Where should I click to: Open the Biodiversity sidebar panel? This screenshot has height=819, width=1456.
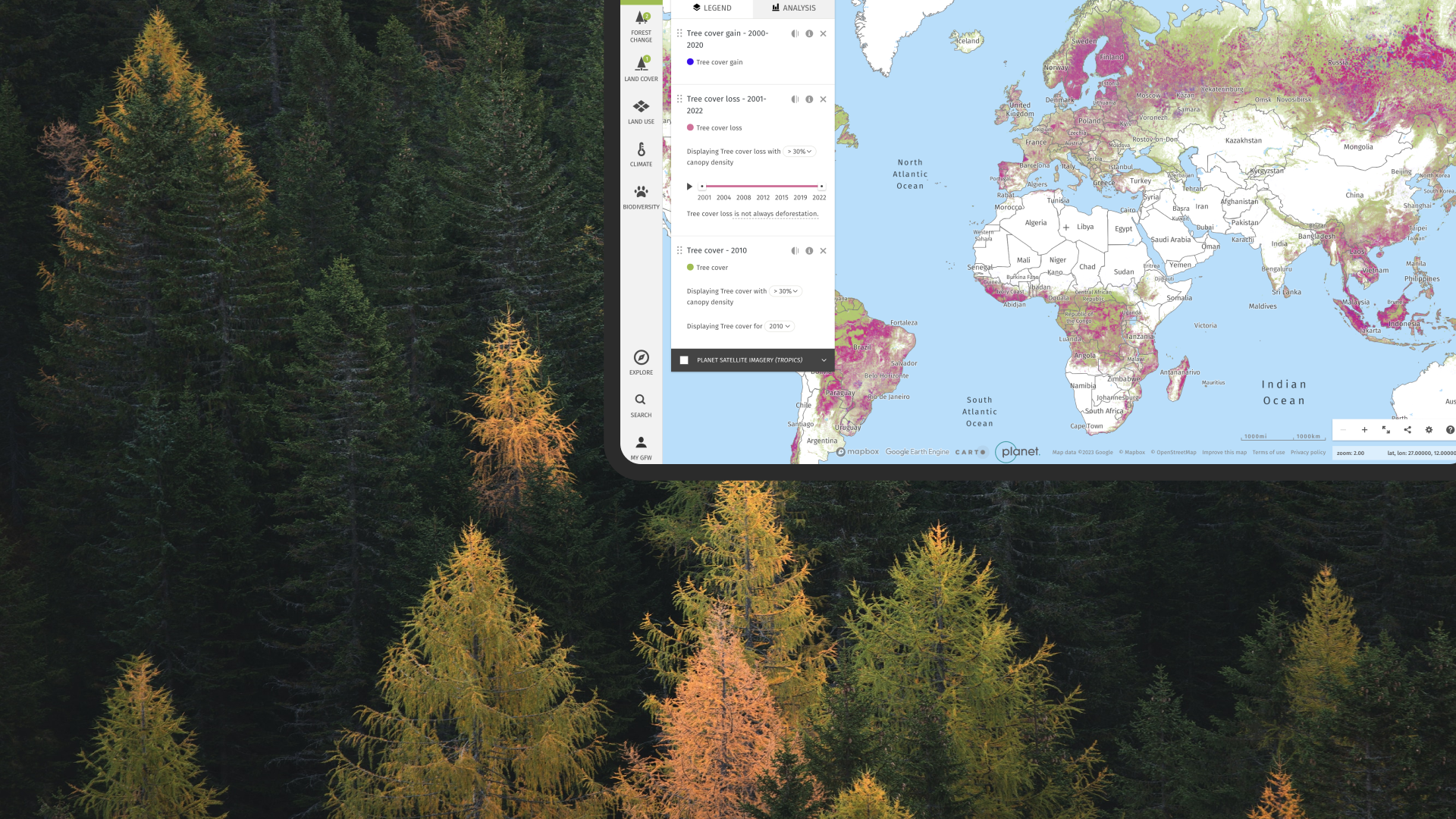pos(641,194)
